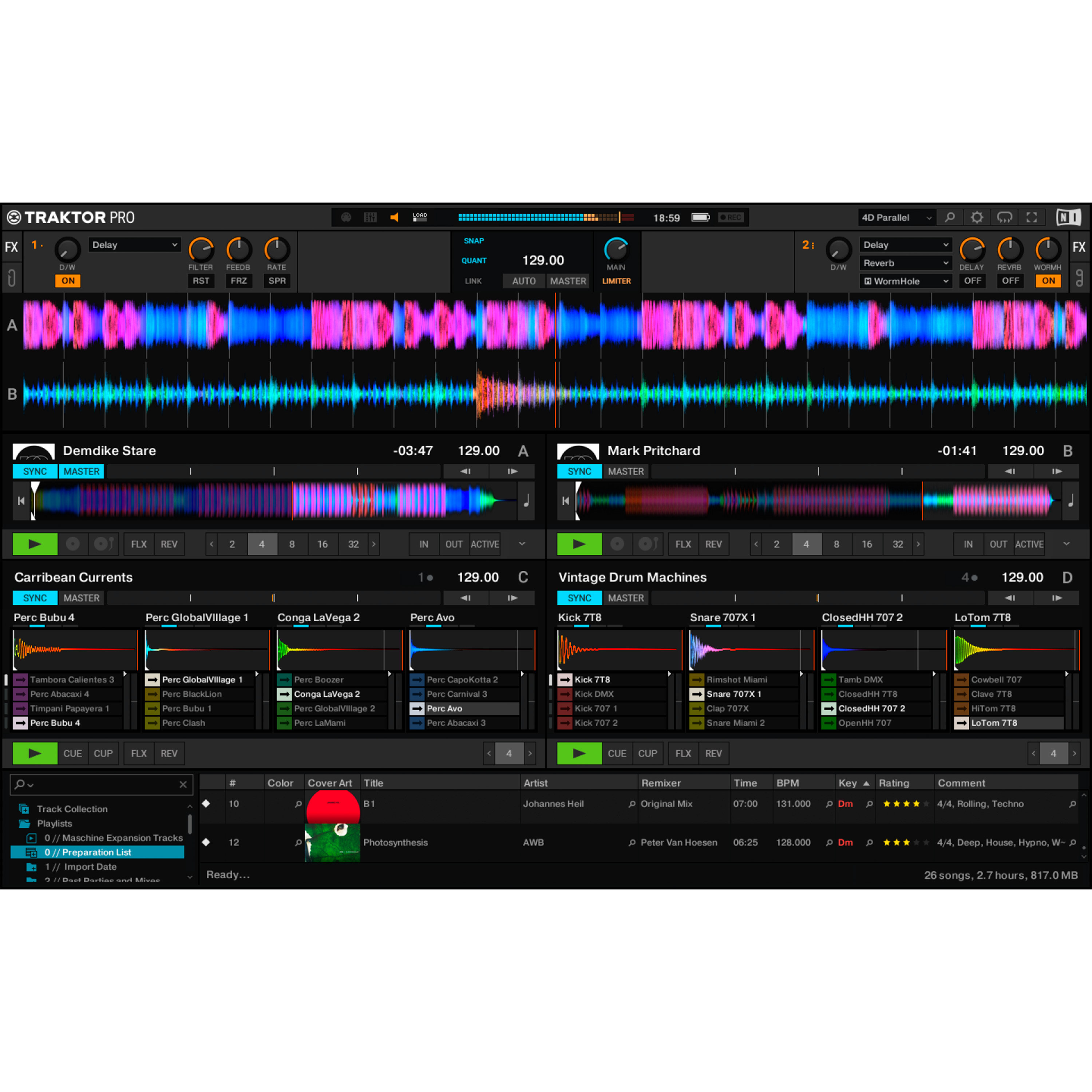Click AUTO master clock mode

[523, 281]
